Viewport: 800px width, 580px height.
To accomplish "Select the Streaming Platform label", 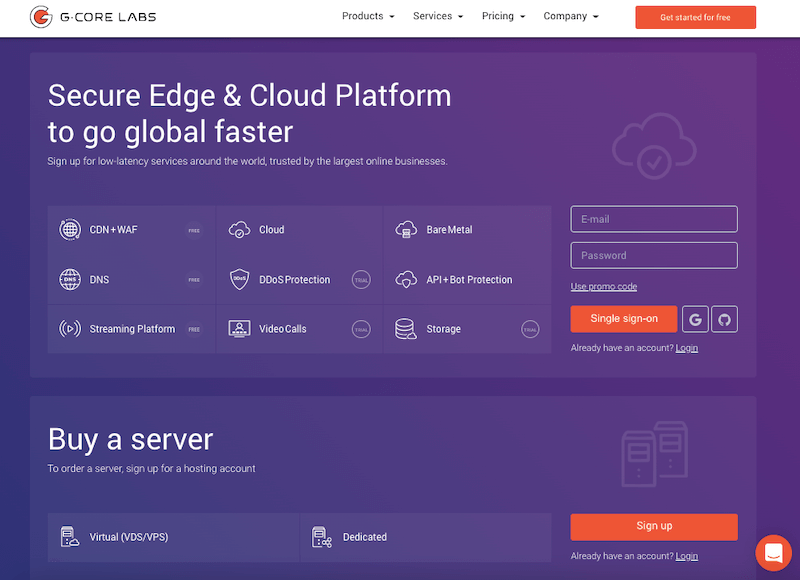I will point(132,329).
